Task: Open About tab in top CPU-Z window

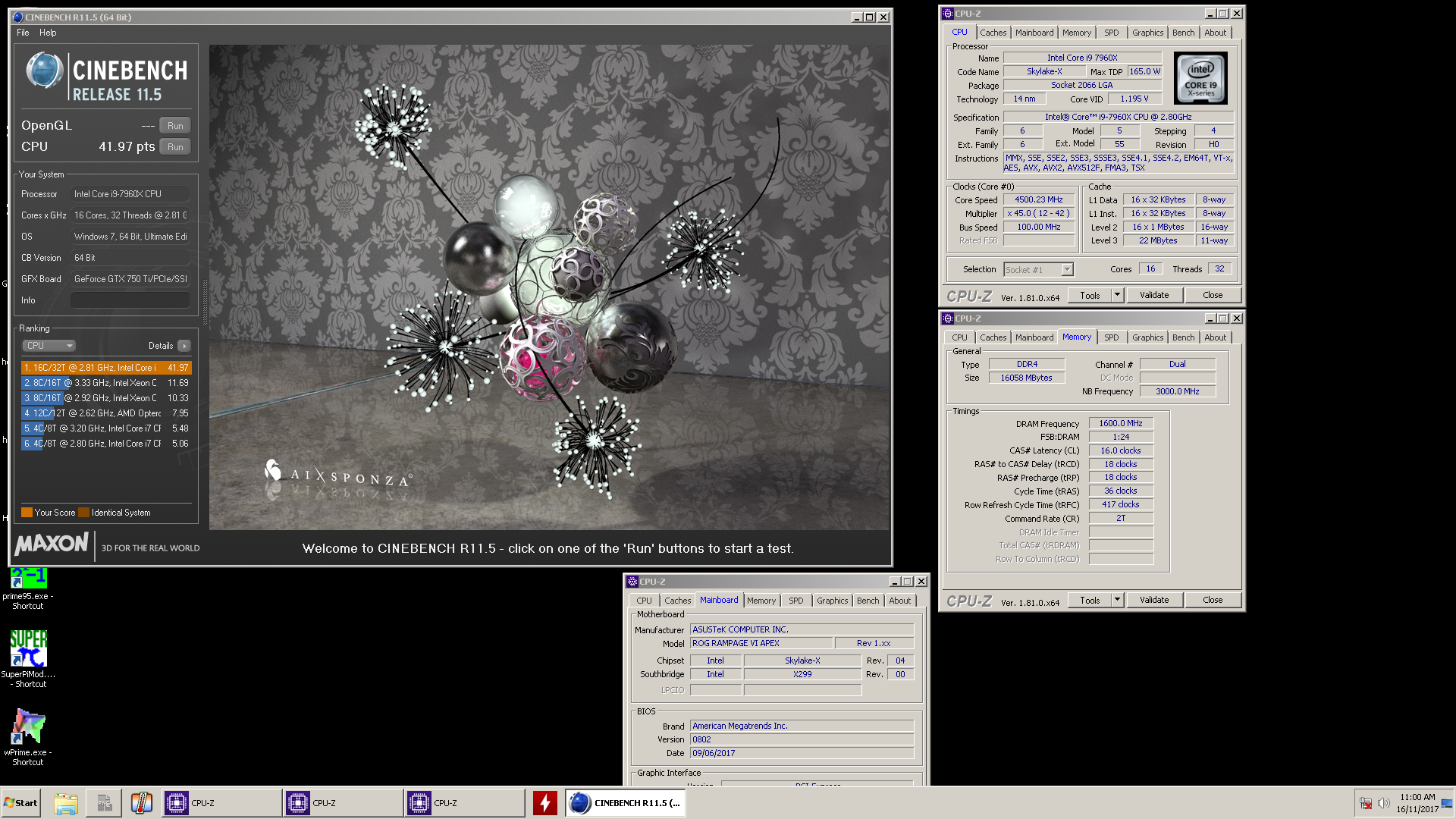Action: point(1215,33)
